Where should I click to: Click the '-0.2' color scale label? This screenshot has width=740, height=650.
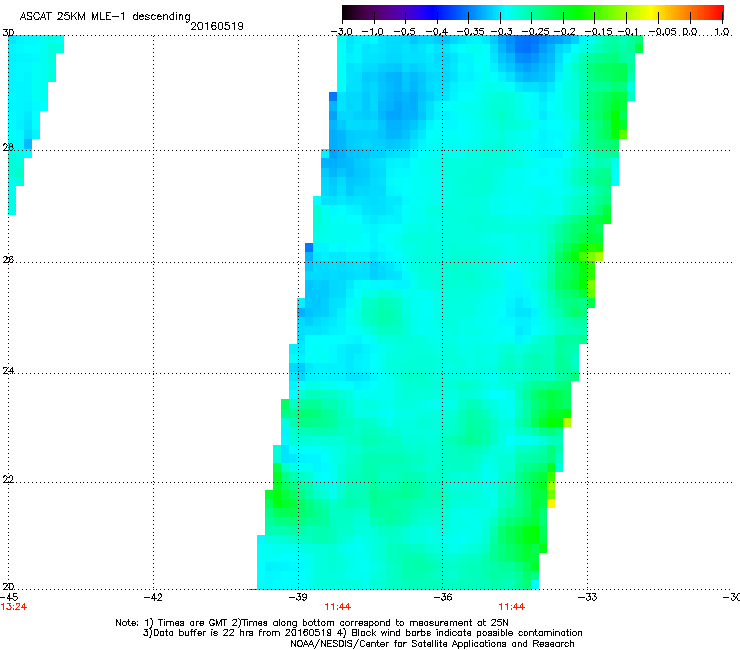[x=565, y=32]
